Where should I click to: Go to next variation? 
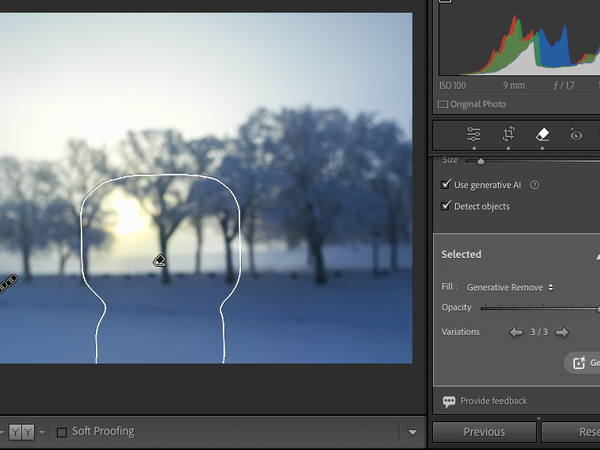pyautogui.click(x=562, y=332)
